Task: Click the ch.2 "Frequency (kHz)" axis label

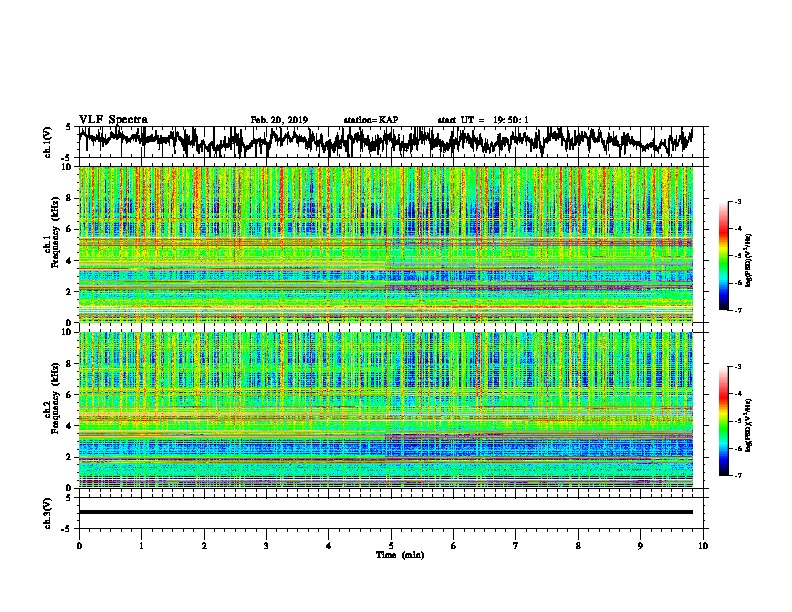Action: click(55, 398)
